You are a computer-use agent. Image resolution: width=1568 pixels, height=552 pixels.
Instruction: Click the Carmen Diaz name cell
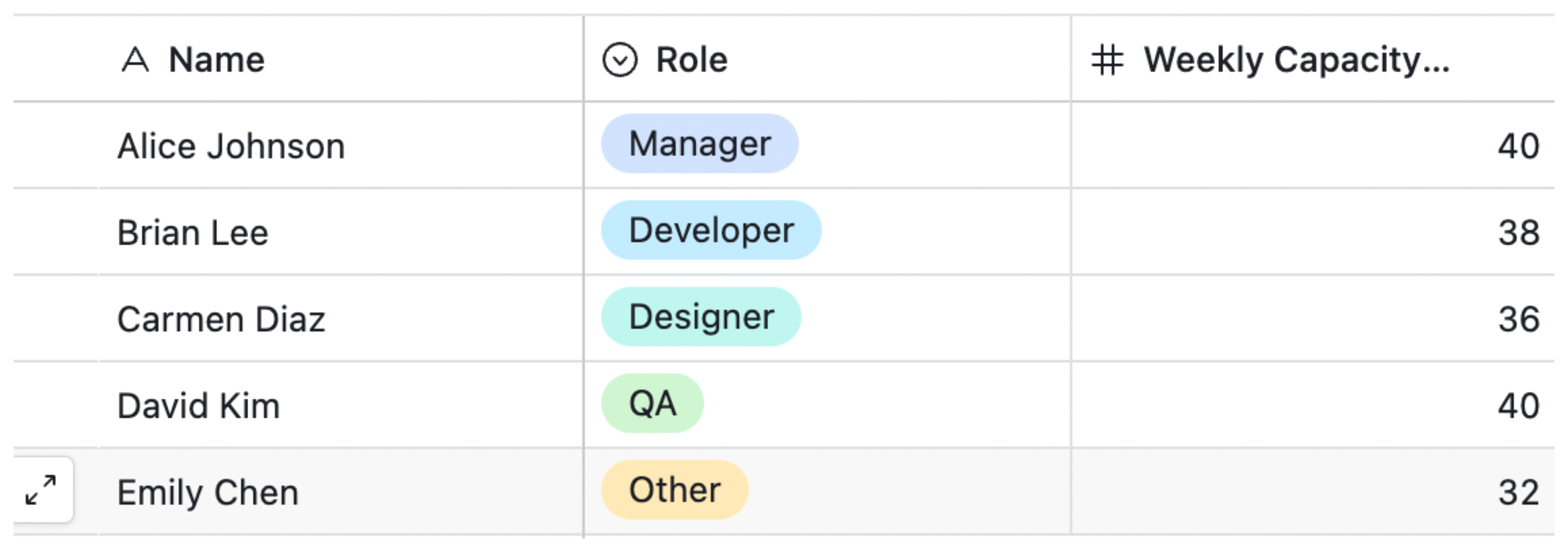[x=222, y=319]
